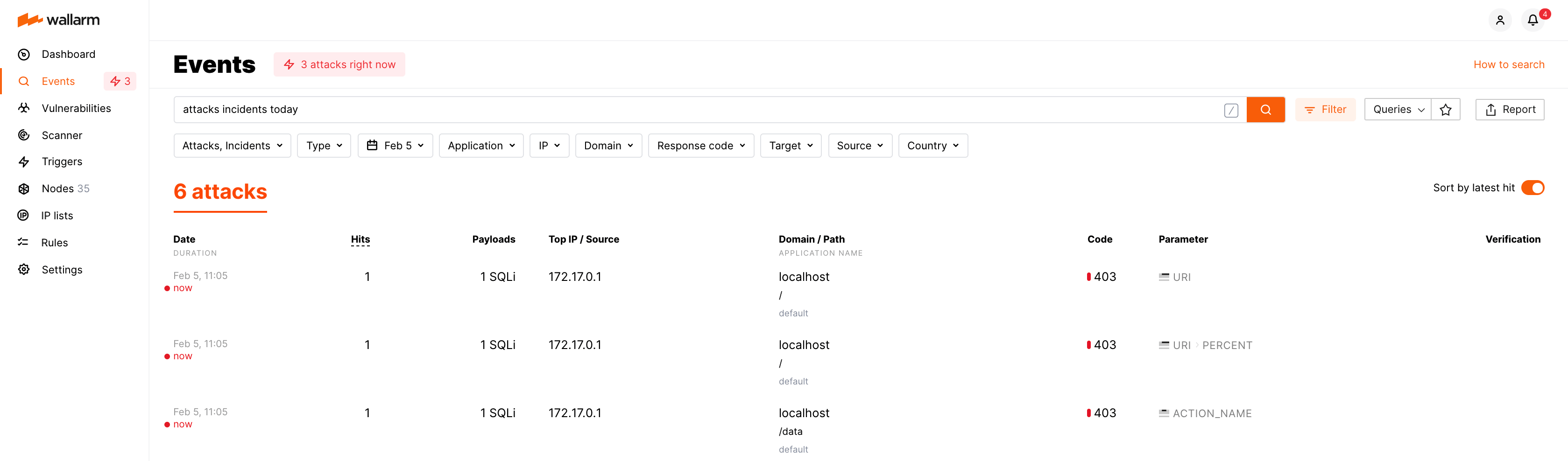This screenshot has width=1568, height=461.
Task: Open the Filter panel
Action: [1326, 110]
